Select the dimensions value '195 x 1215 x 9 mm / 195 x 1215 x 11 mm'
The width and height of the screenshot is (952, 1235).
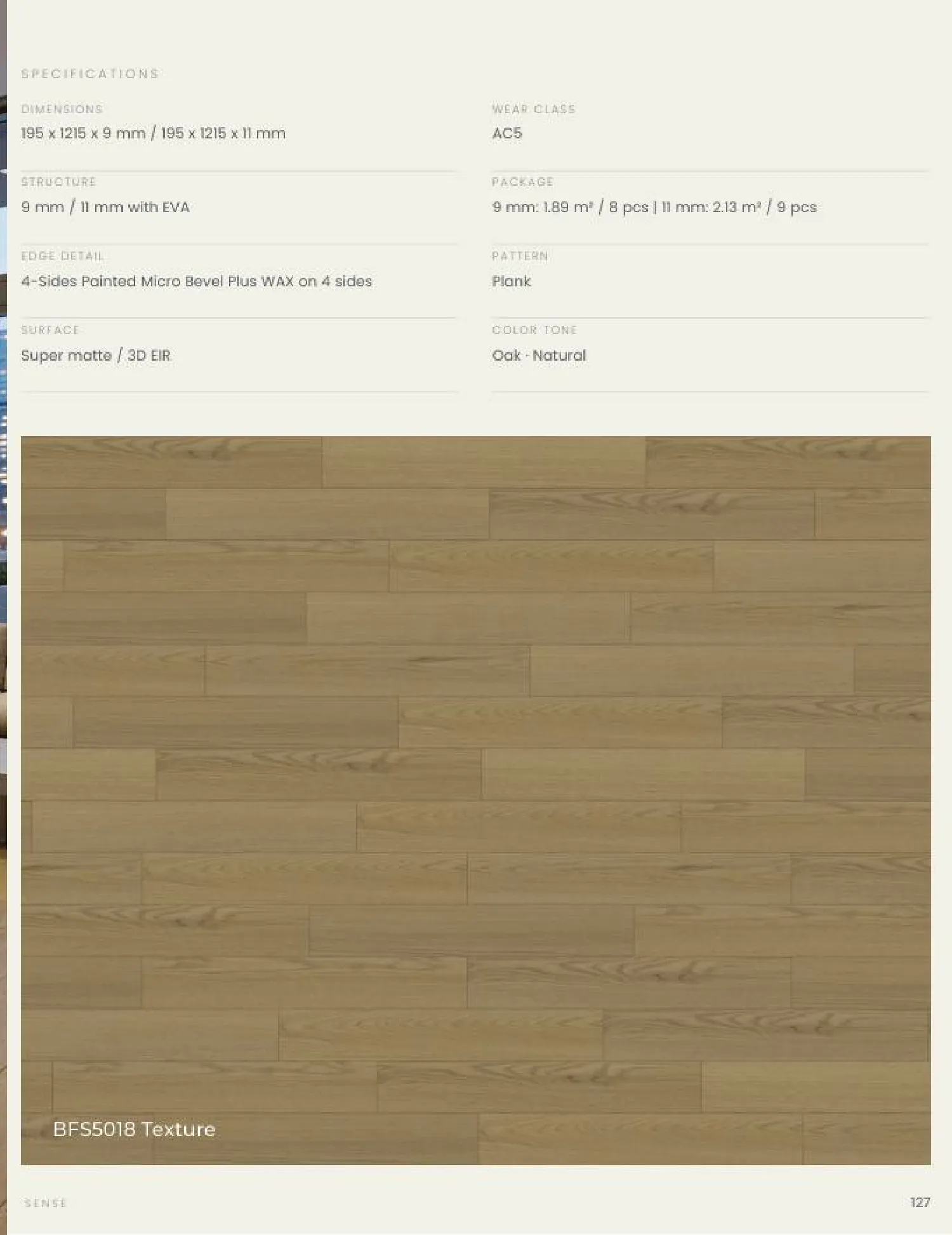154,133
